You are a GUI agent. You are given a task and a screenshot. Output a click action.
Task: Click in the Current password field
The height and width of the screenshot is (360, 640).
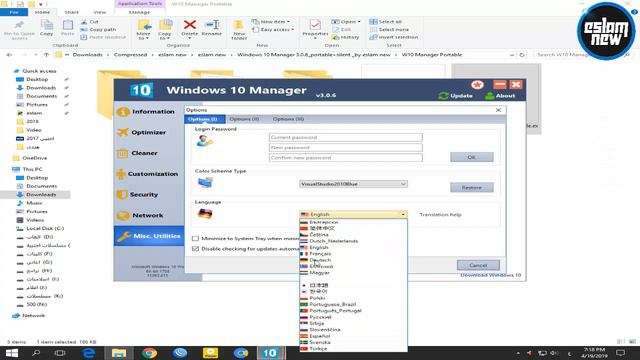(346, 138)
